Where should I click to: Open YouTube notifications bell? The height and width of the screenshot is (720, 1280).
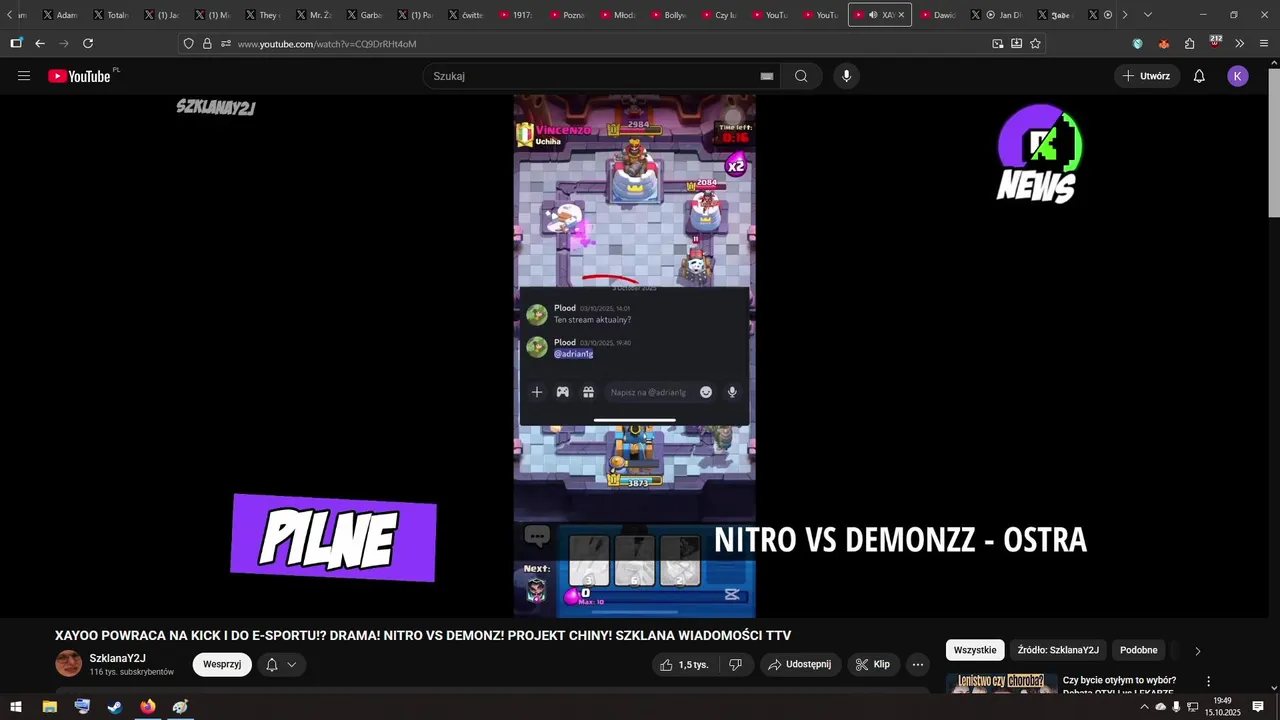(1199, 76)
